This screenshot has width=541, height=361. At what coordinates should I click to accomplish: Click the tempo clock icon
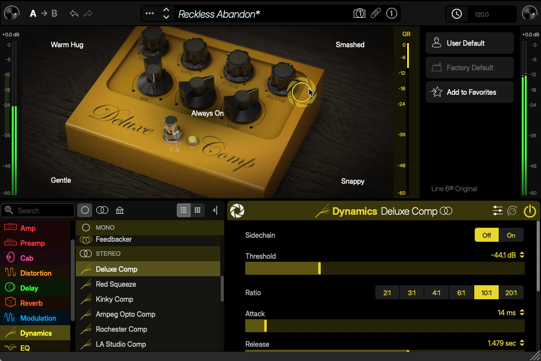coord(456,14)
